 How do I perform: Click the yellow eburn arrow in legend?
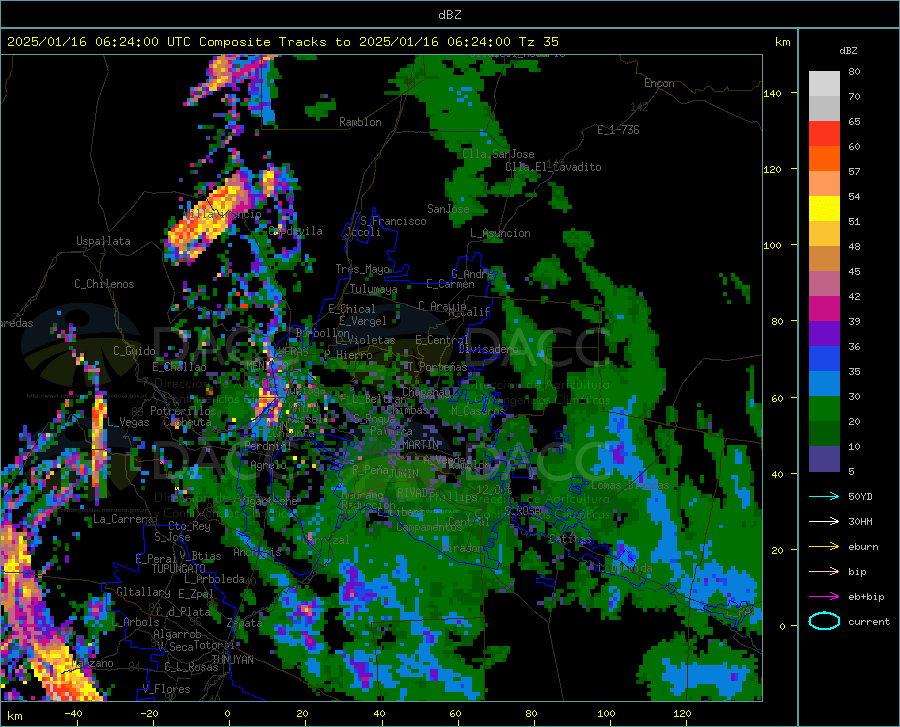click(824, 547)
